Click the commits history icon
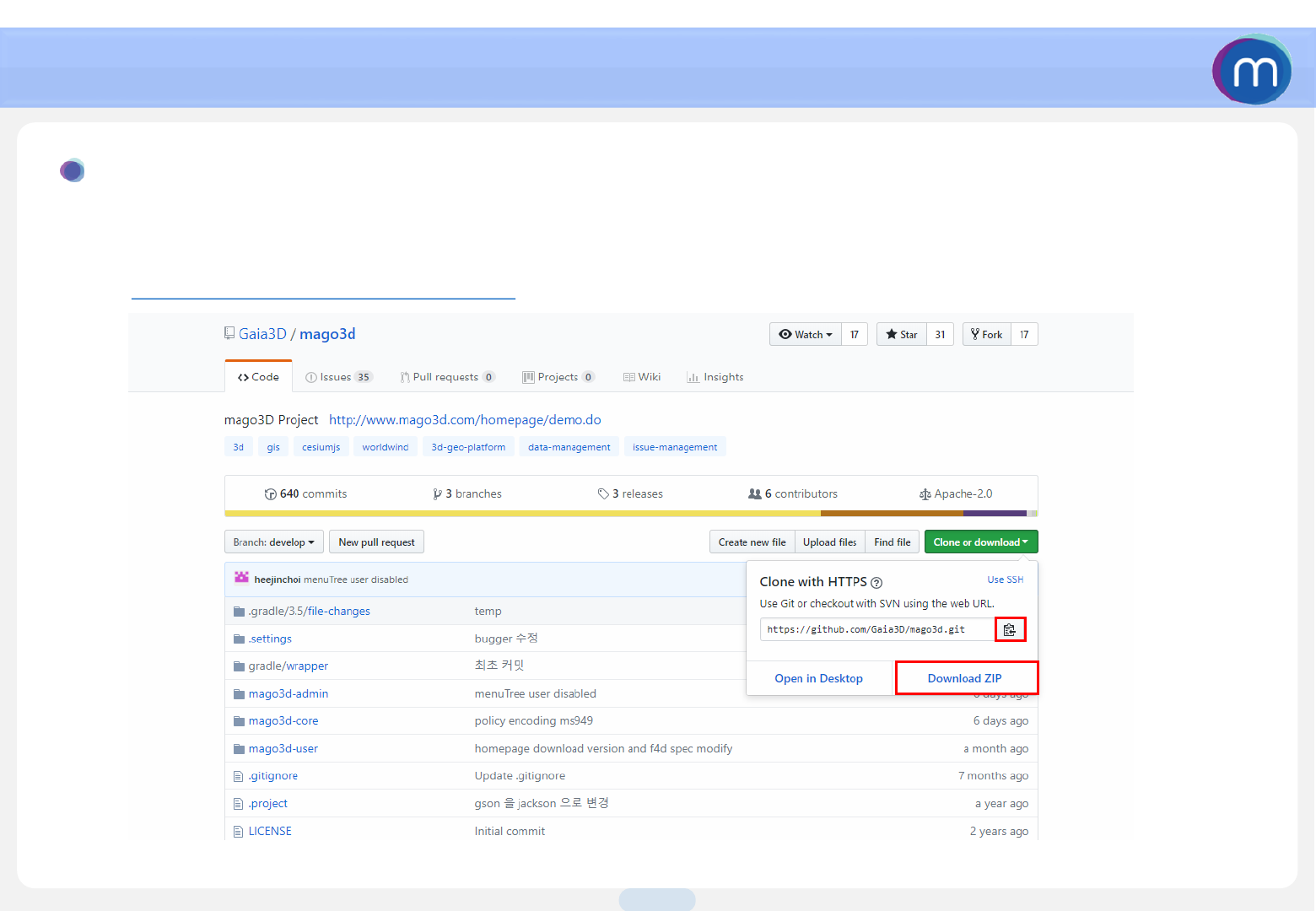1316x911 pixels. click(271, 494)
